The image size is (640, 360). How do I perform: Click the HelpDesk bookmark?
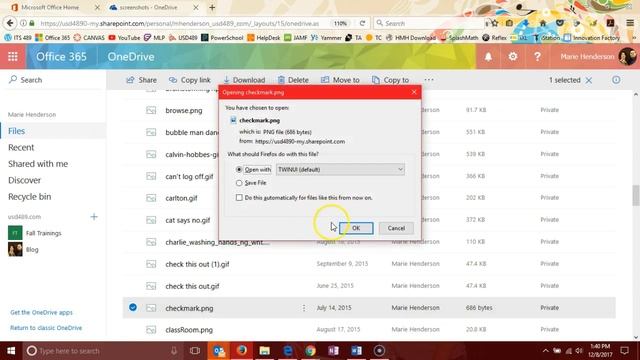pyautogui.click(x=264, y=38)
